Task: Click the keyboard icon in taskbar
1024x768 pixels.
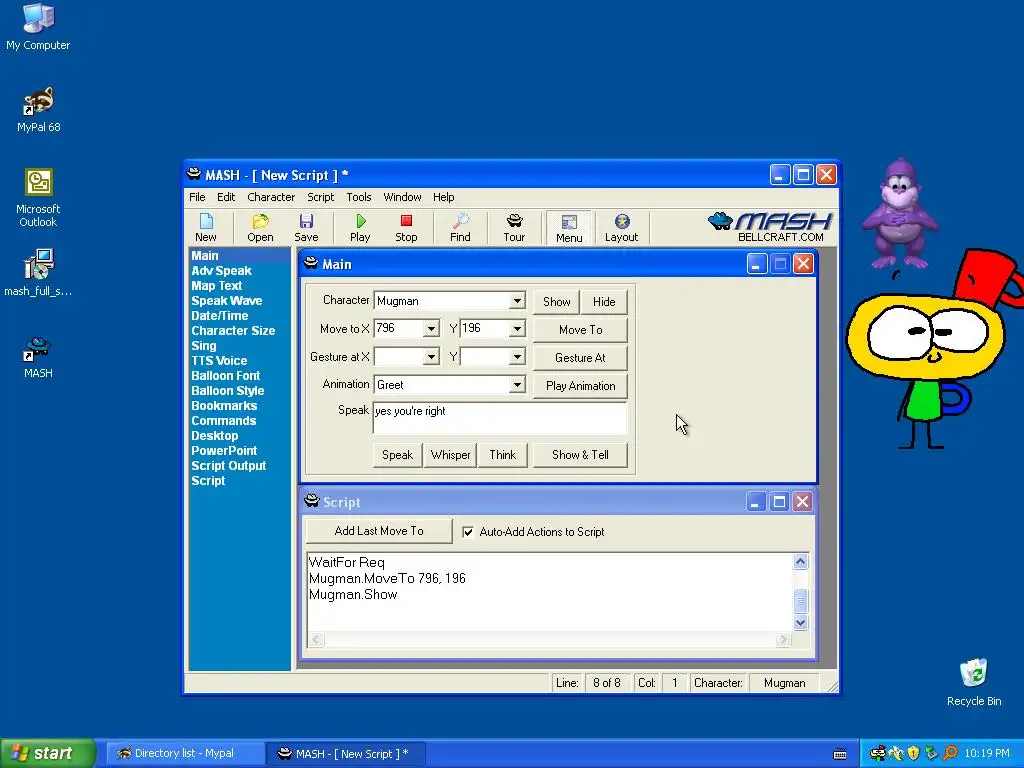Action: coord(840,754)
